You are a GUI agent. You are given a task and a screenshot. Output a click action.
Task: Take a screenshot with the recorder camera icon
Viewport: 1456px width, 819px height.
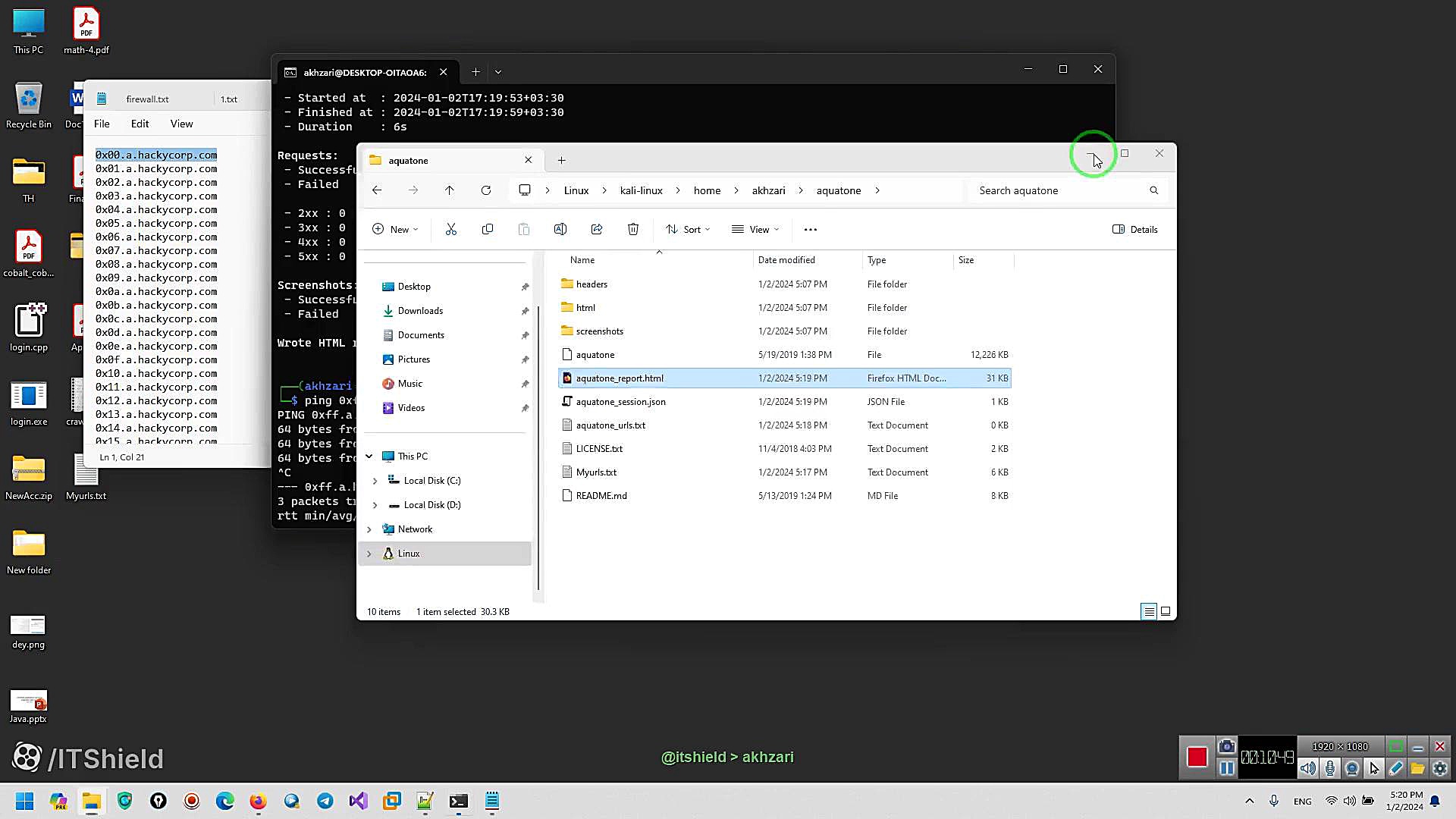click(1226, 746)
